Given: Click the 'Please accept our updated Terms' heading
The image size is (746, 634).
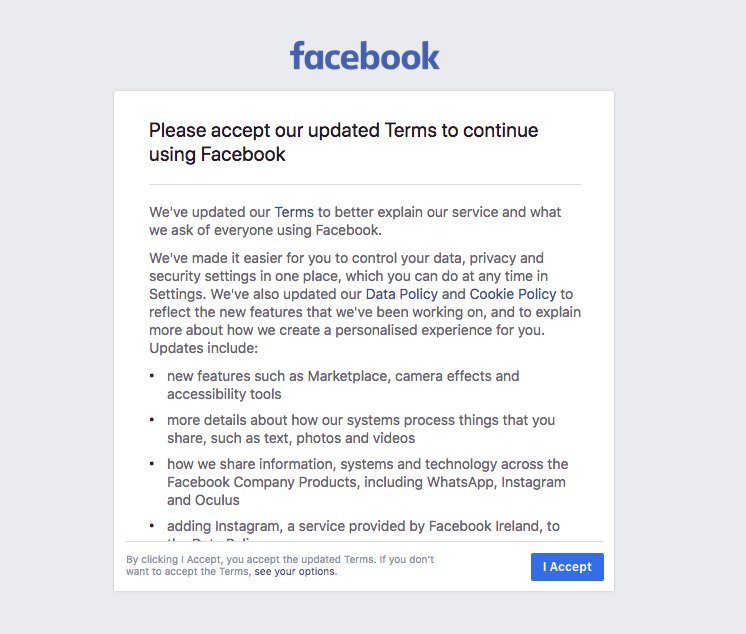Looking at the screenshot, I should [x=343, y=142].
